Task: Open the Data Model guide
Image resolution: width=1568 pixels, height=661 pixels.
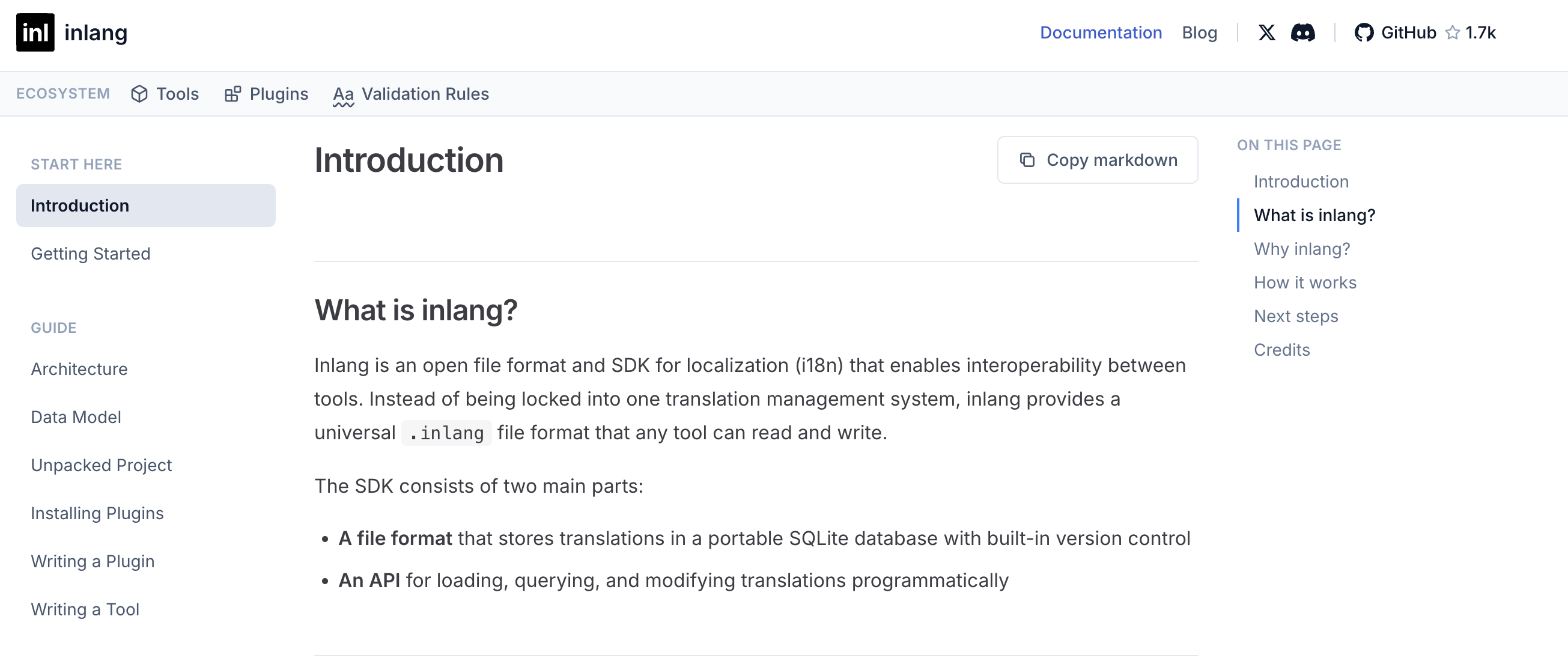Action: point(76,417)
